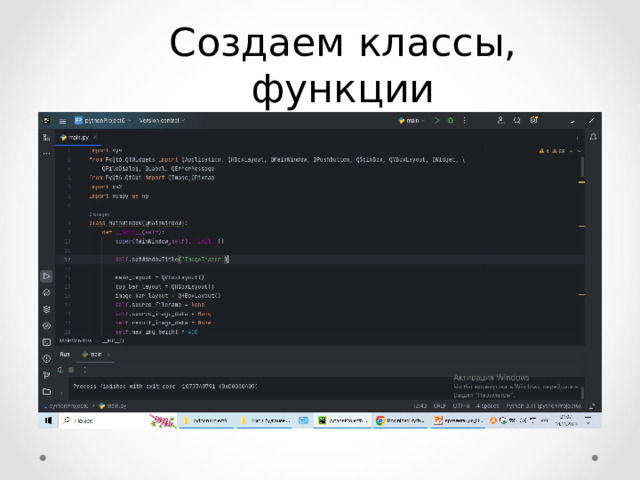The height and width of the screenshot is (480, 640).
Task: Click the topmost yellow error stripe marker
Action: point(582,182)
